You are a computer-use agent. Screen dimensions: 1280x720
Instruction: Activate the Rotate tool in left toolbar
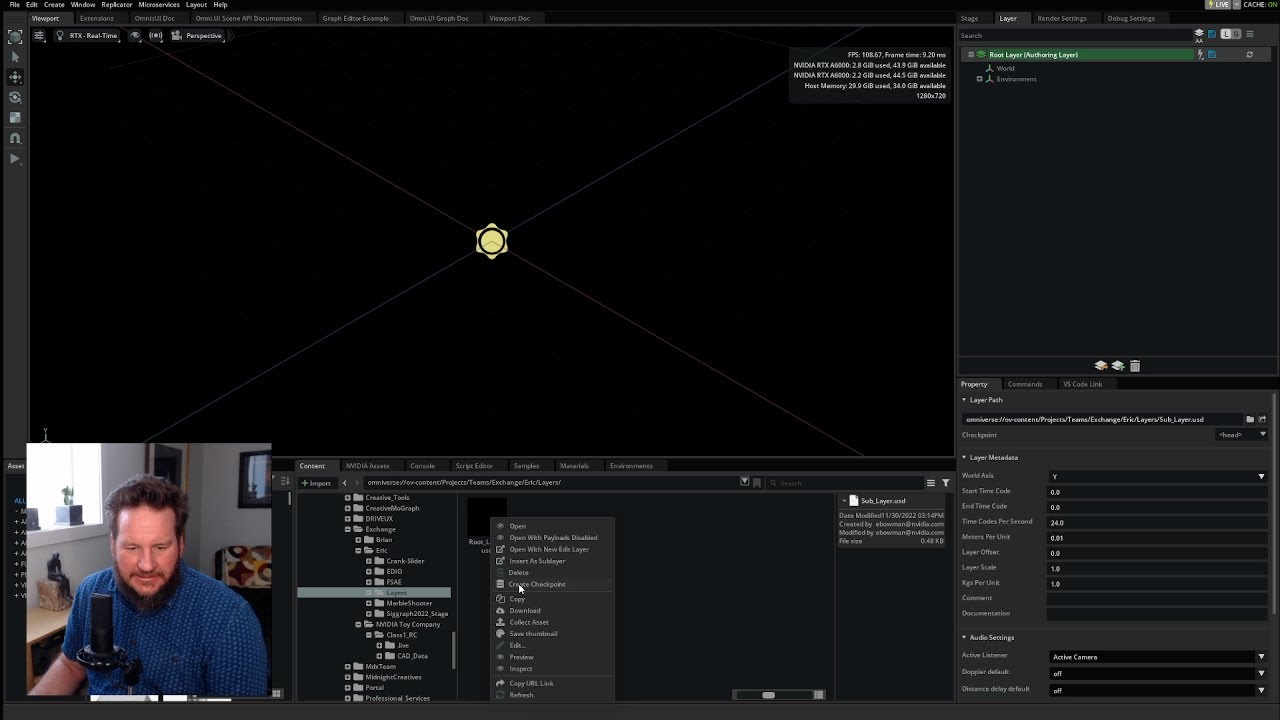[15, 98]
